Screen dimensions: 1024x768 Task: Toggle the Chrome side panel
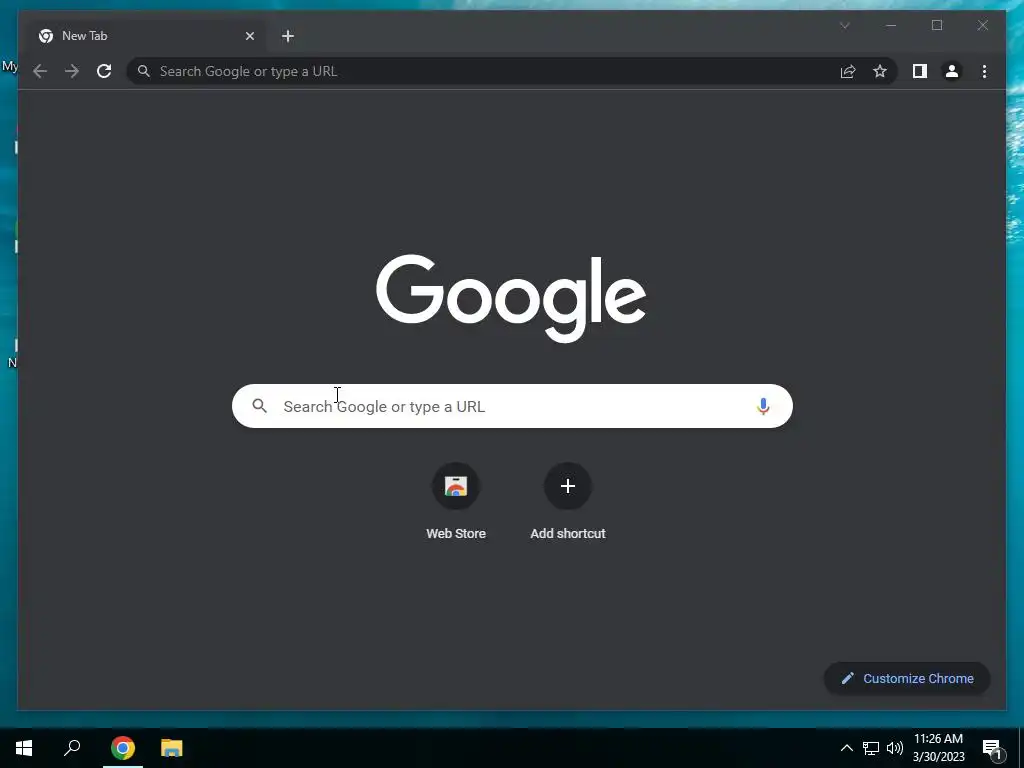(920, 71)
